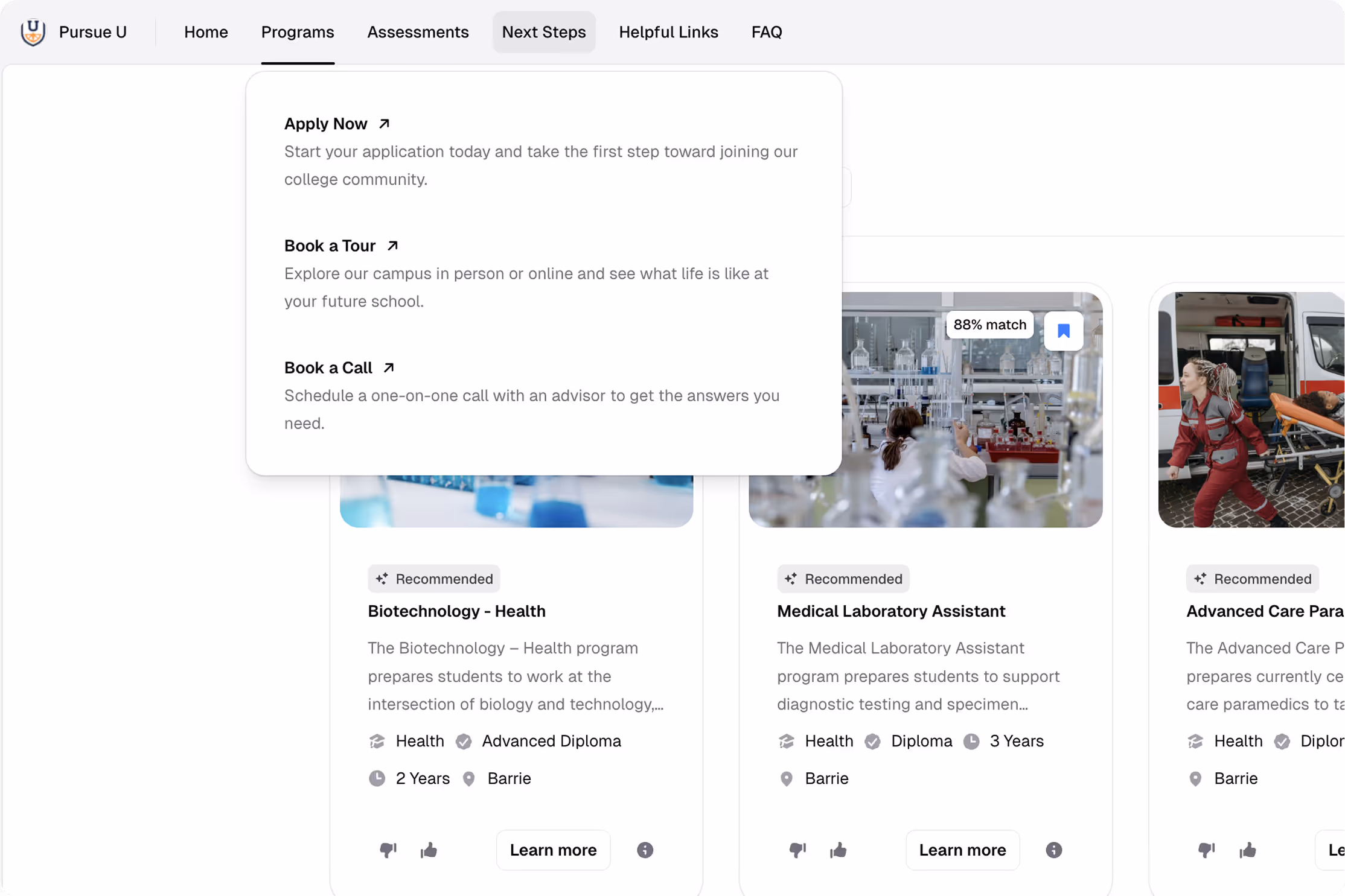Viewport: 1345px width, 896px height.
Task: Open the Advanced Care Paramedic ambulance thumbnail
Action: [1251, 410]
